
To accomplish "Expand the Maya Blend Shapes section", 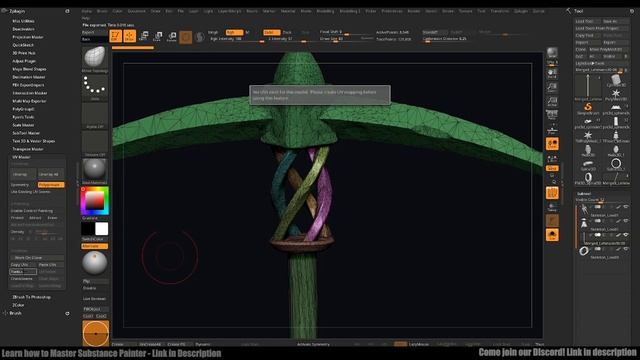I will point(29,69).
